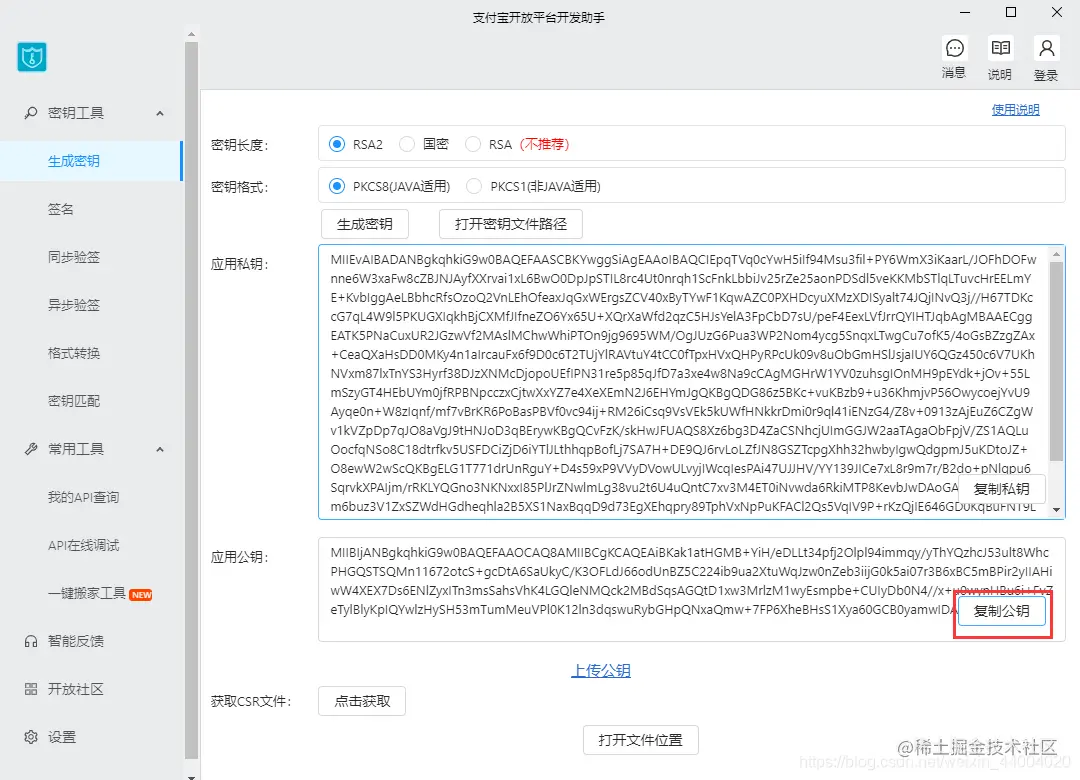1080x780 pixels.
Task: Collapse the 密钥工具 section chevron
Action: (x=160, y=113)
